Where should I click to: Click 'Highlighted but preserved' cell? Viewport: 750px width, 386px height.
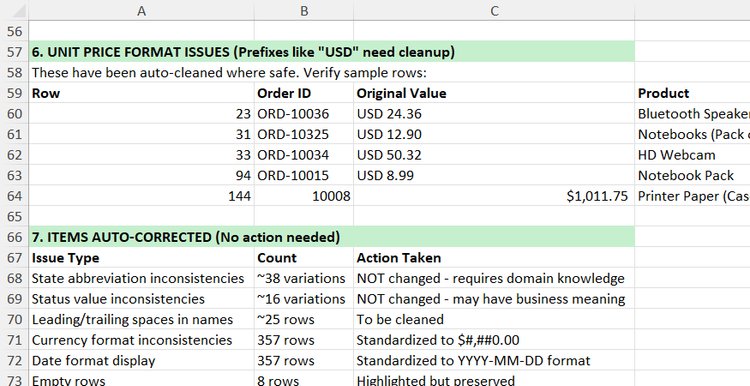coord(495,379)
